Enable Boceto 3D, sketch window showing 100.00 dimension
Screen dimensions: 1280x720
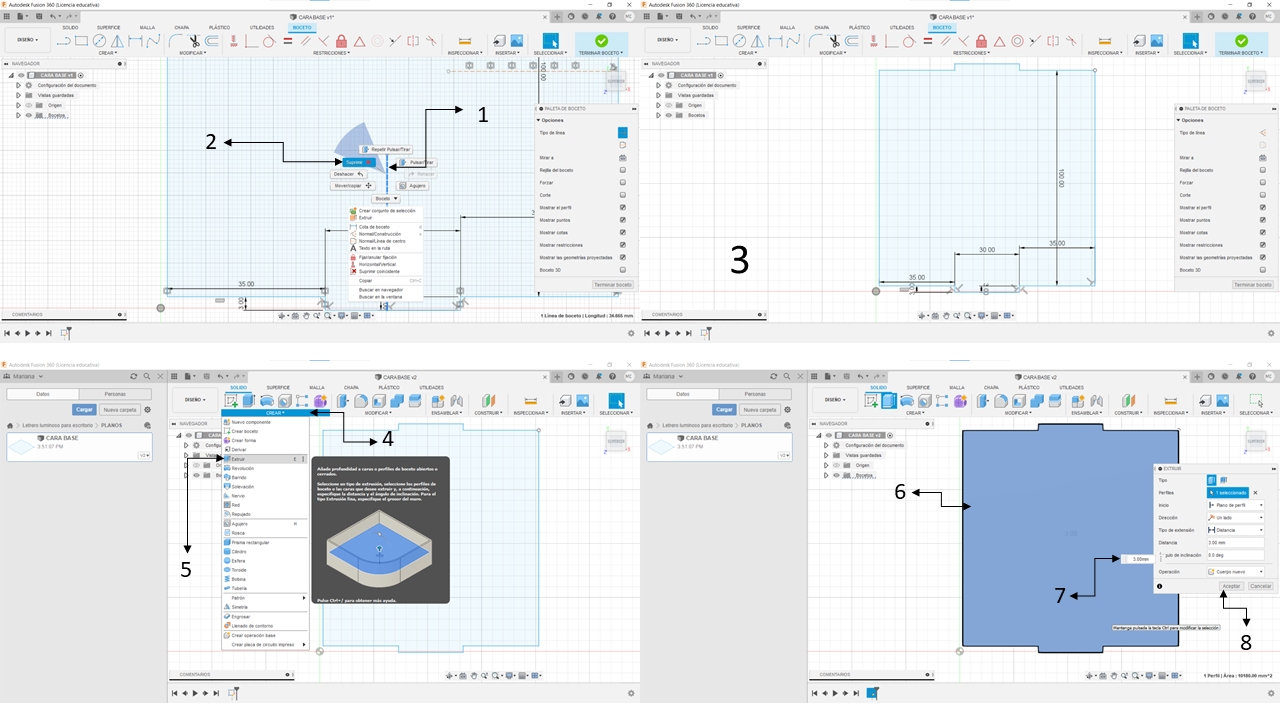(x=1262, y=270)
